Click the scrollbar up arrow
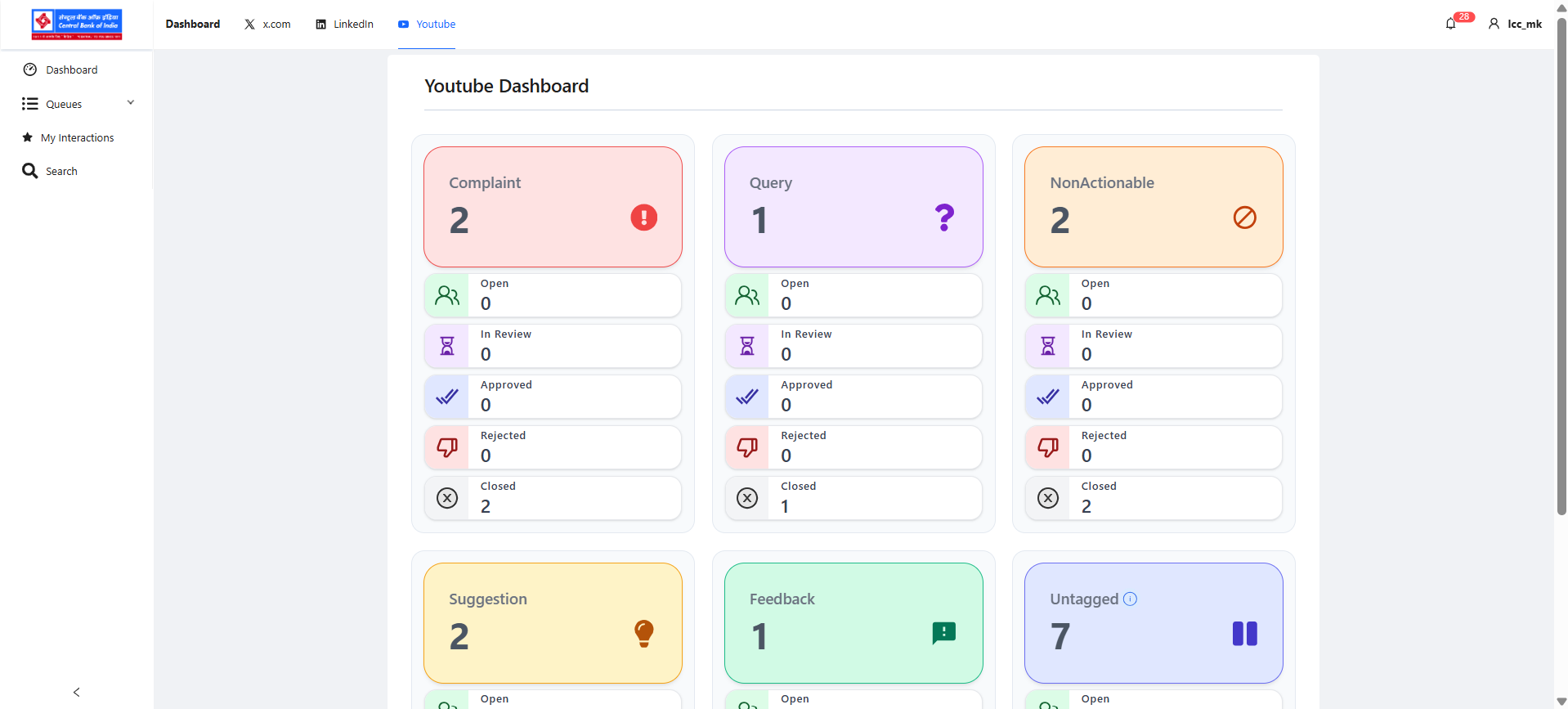 [1561, 7]
